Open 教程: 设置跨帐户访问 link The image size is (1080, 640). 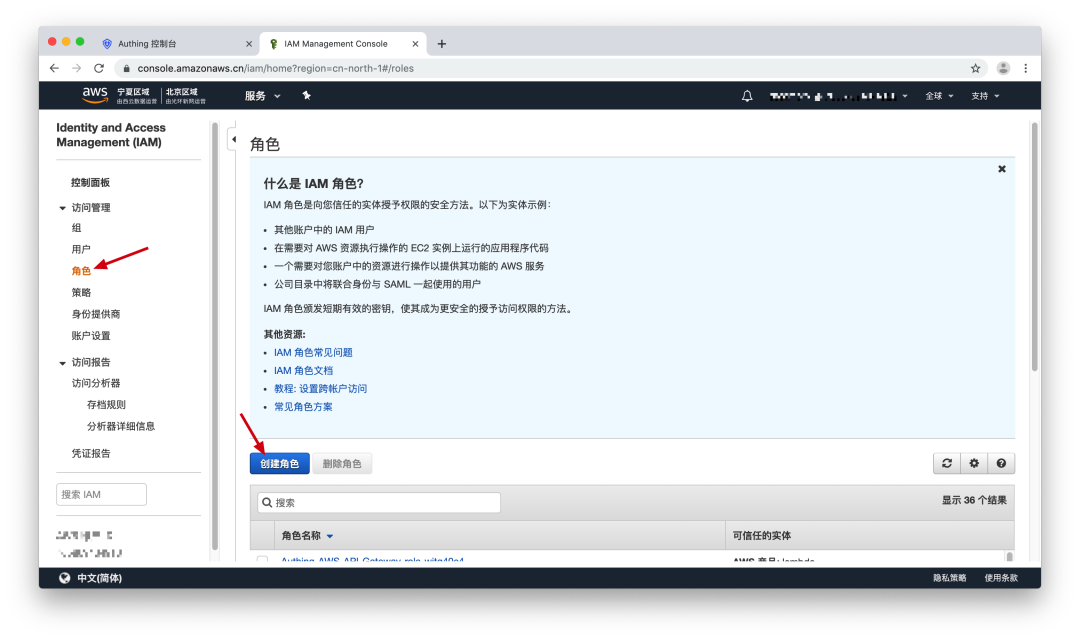tap(321, 389)
